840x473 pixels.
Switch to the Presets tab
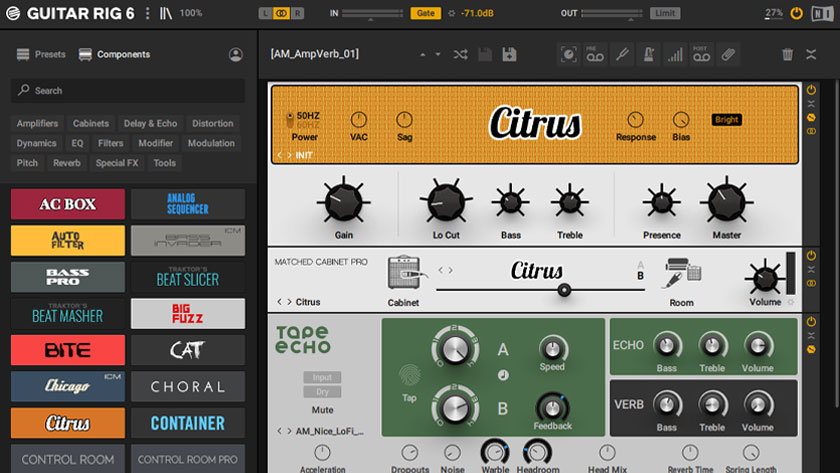(x=42, y=54)
